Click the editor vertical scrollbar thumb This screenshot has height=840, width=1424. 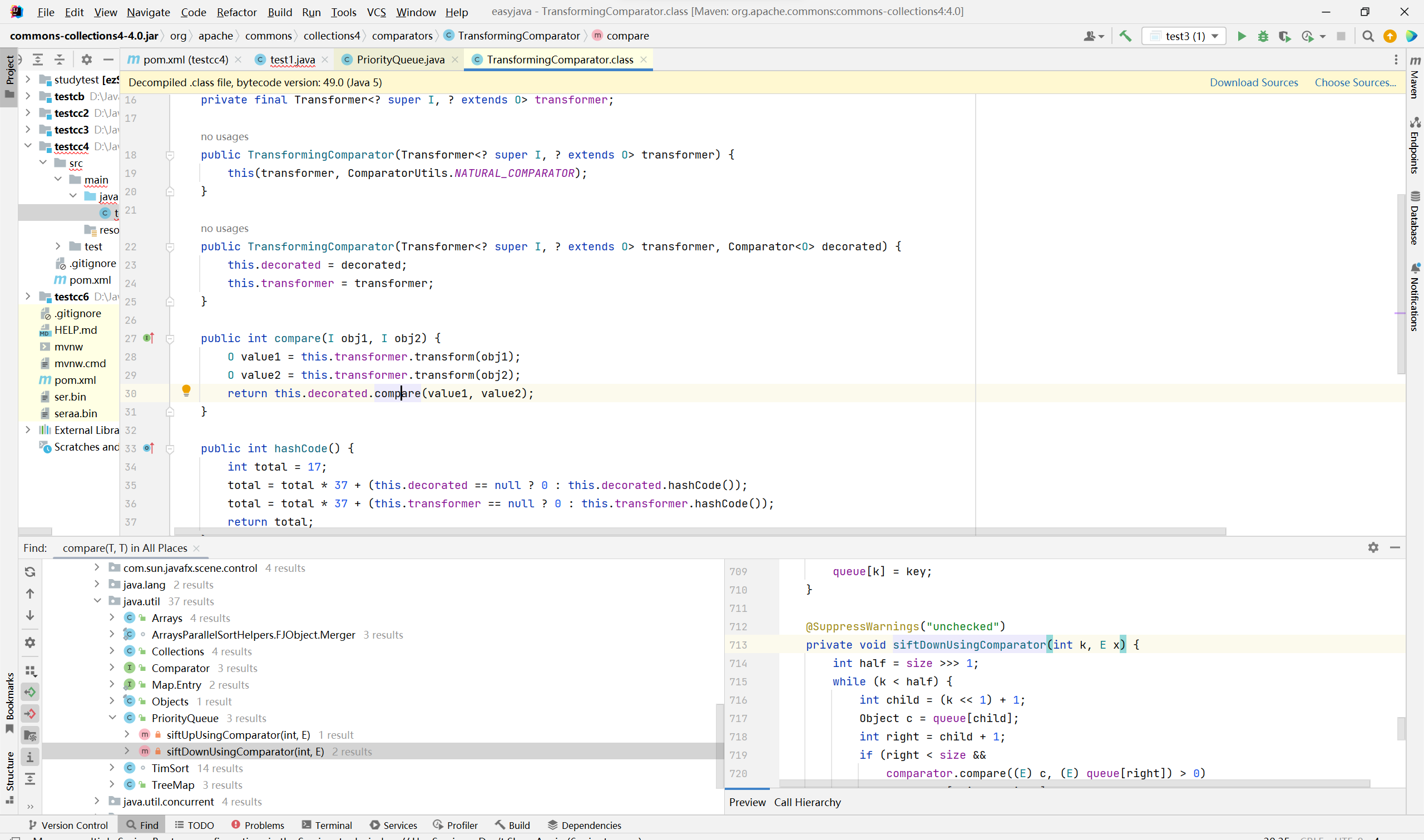[1401, 283]
